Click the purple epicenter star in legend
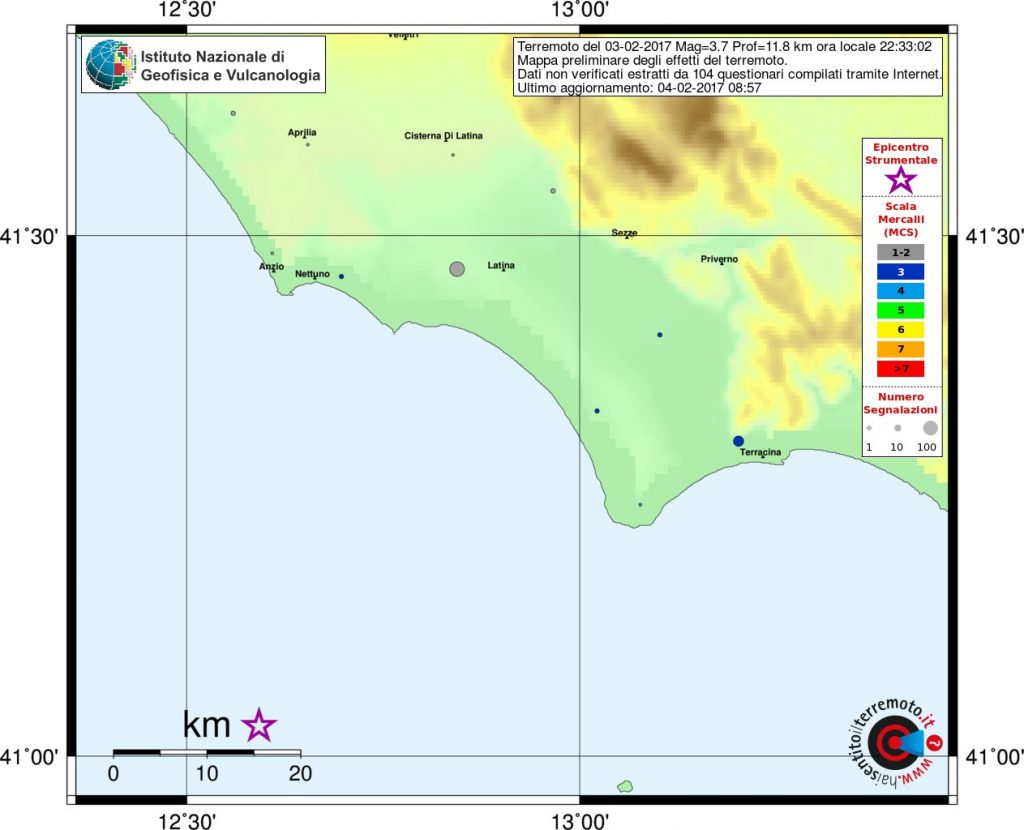 pyautogui.click(x=901, y=180)
